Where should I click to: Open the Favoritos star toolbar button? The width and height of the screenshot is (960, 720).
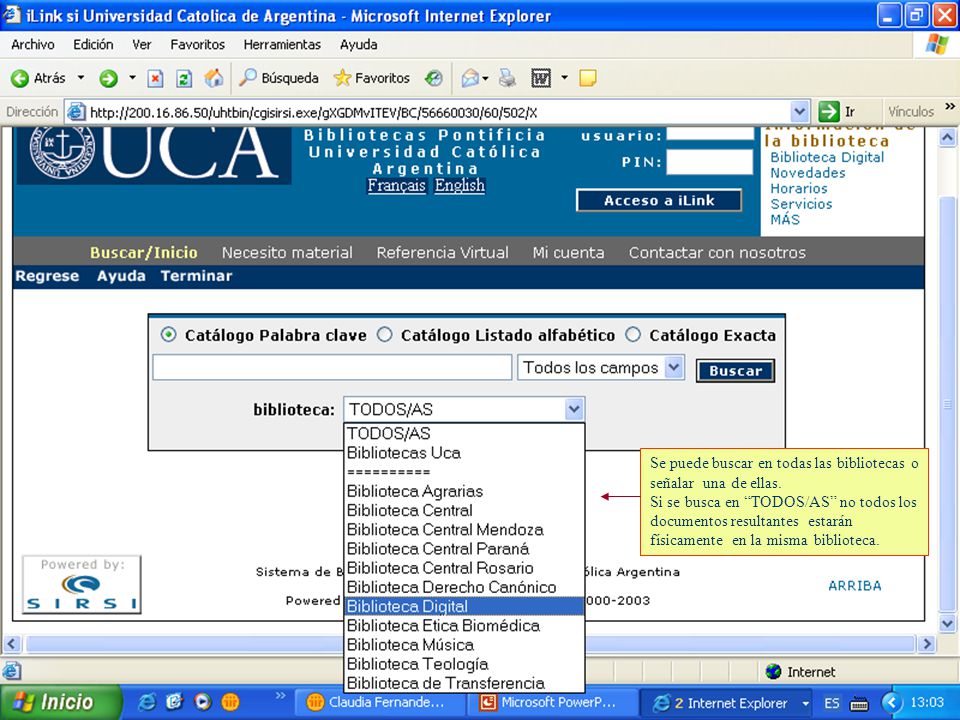(x=372, y=78)
